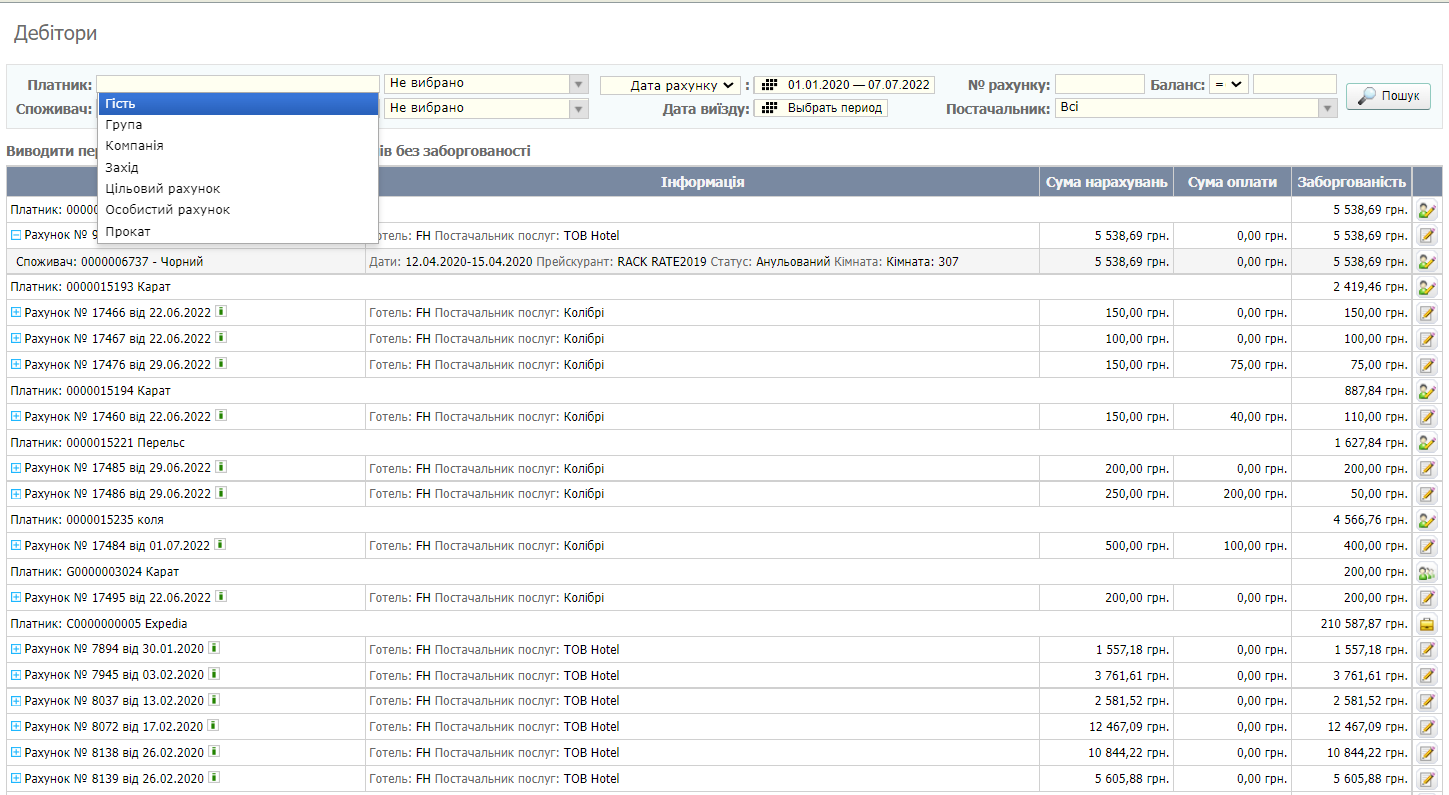This screenshot has height=795, width=1449.
Task: Click calendar icon in Дата виїзду period picker
Action: [x=770, y=108]
